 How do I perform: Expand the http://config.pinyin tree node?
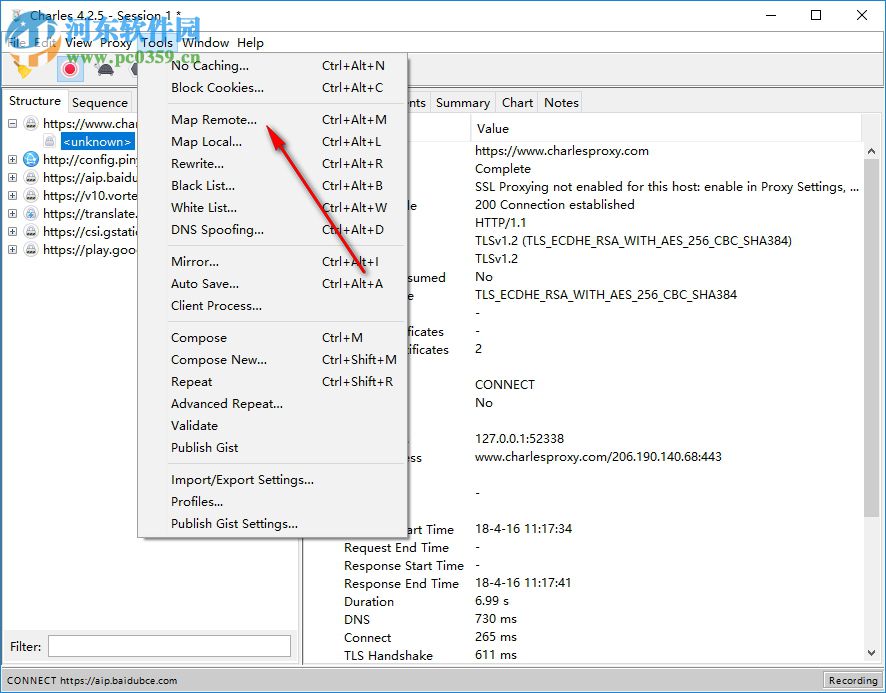12,159
